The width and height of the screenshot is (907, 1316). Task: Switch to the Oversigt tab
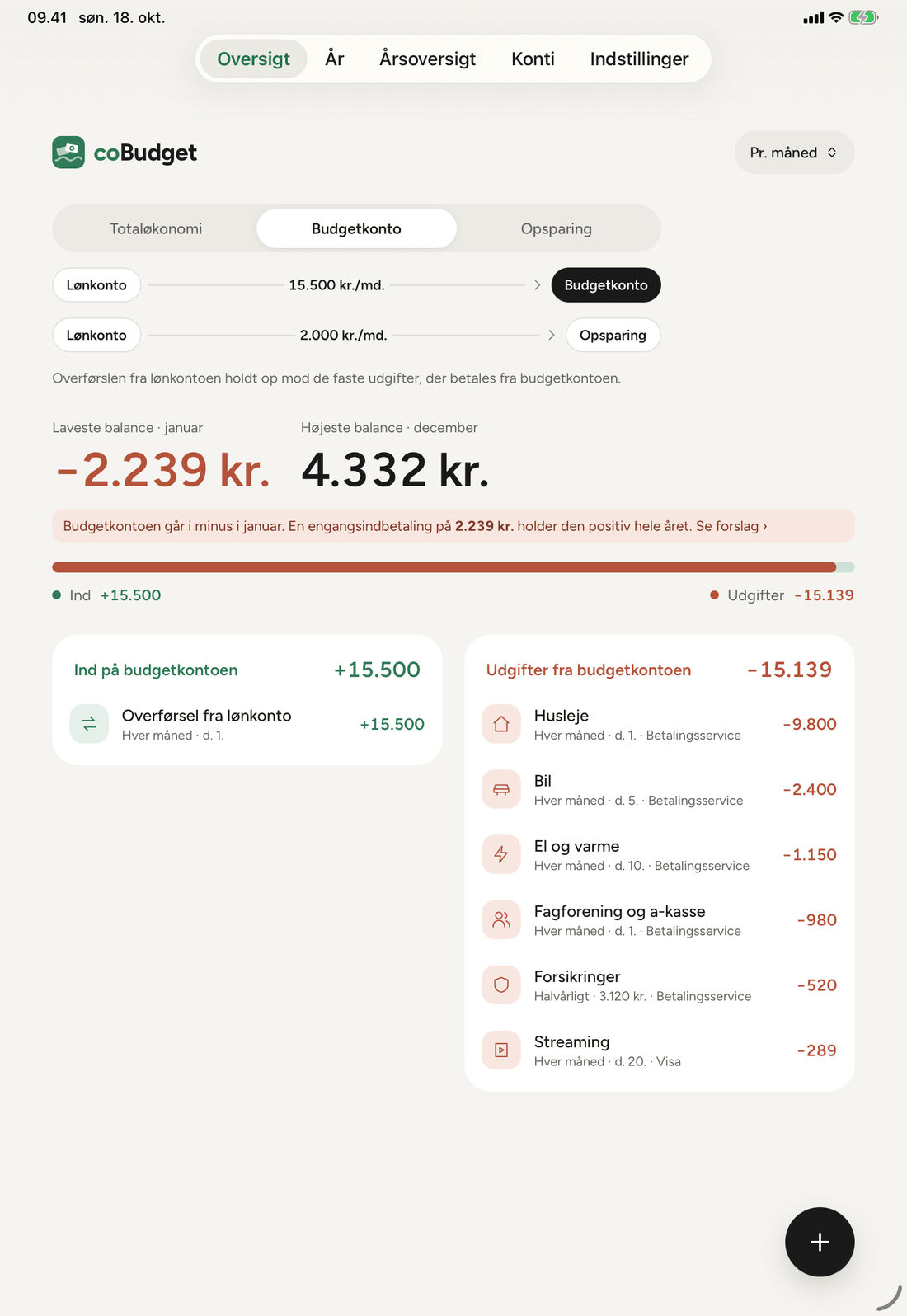(253, 59)
